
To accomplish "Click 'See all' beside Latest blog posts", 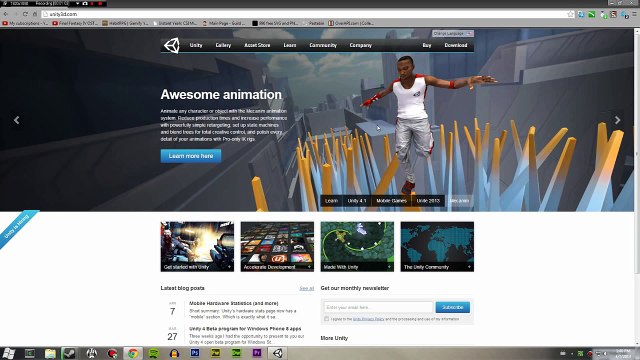I will click(307, 288).
